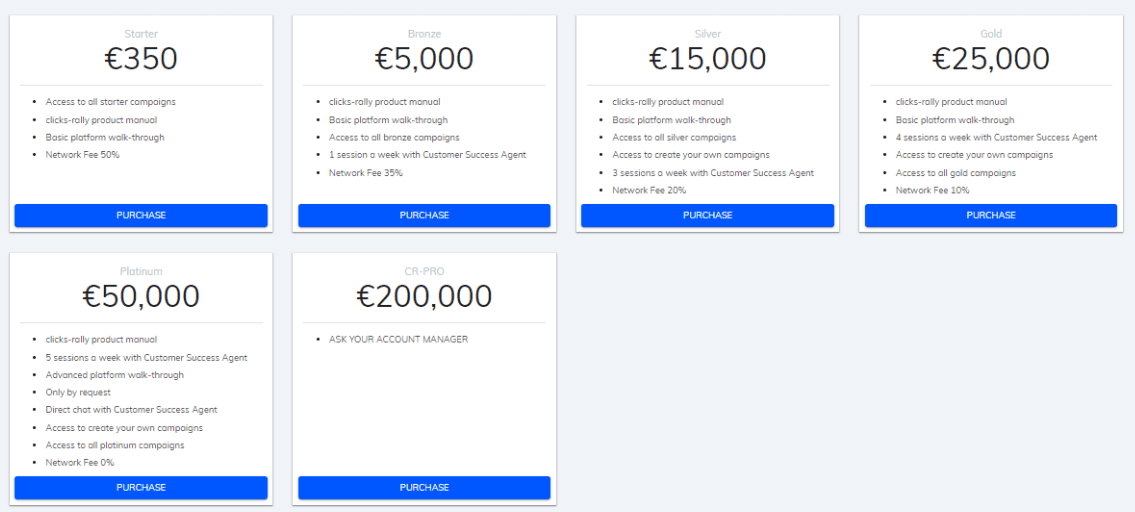Select the Platinum plan title
This screenshot has width=1135, height=512.
141,272
